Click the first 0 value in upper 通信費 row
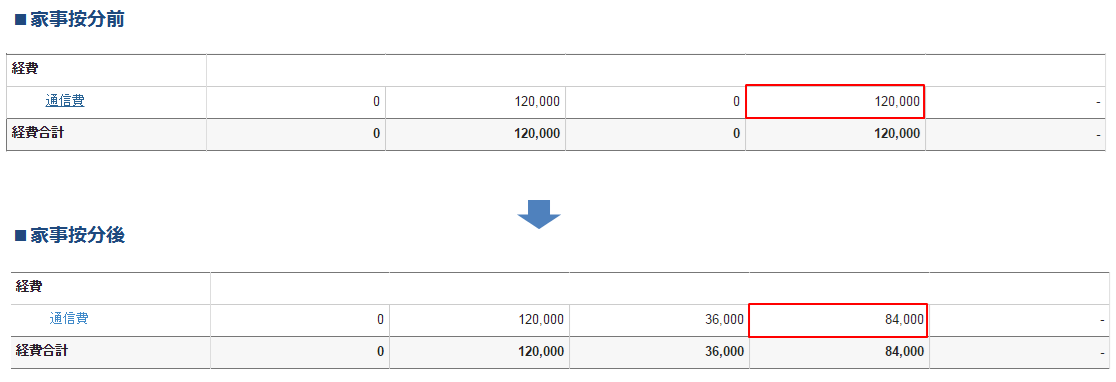Image resolution: width=1116 pixels, height=382 pixels. pyautogui.click(x=377, y=102)
